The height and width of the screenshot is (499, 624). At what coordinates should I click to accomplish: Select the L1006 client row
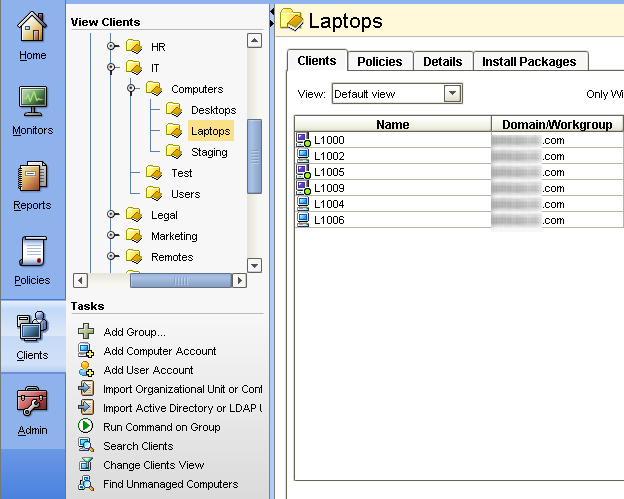tap(459, 220)
